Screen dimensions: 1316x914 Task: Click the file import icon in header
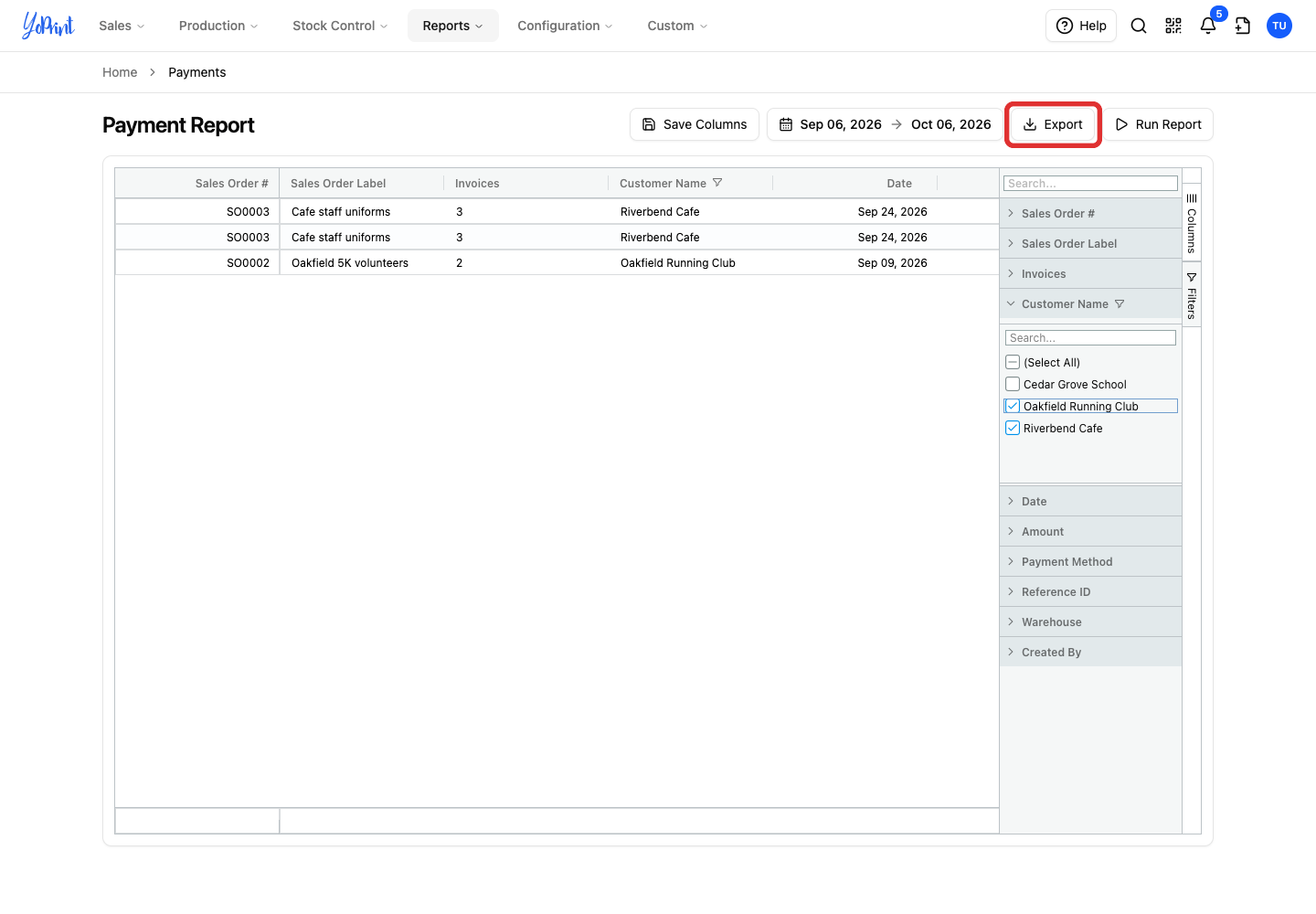click(1243, 26)
